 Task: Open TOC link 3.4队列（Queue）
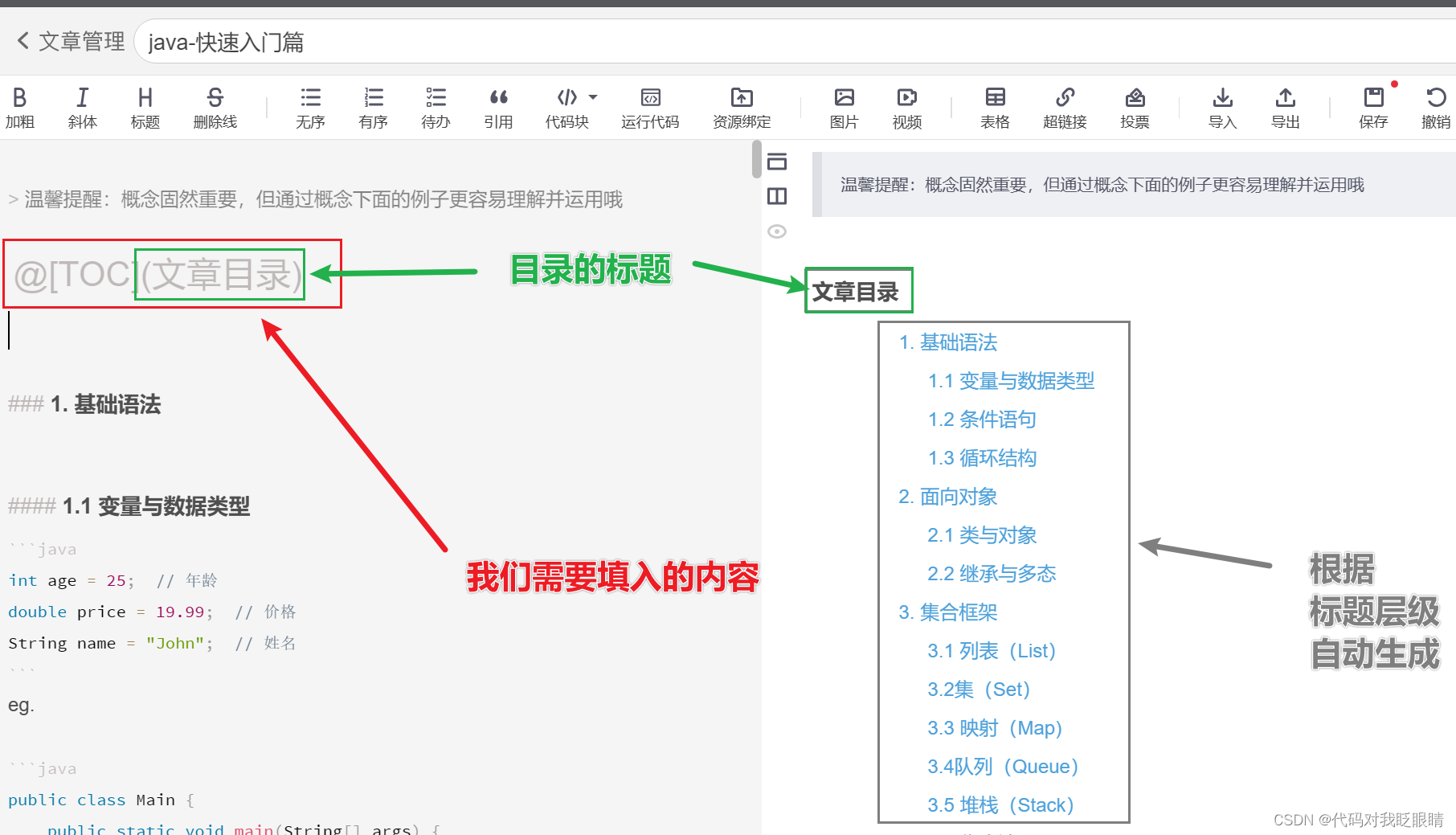pos(1003,767)
